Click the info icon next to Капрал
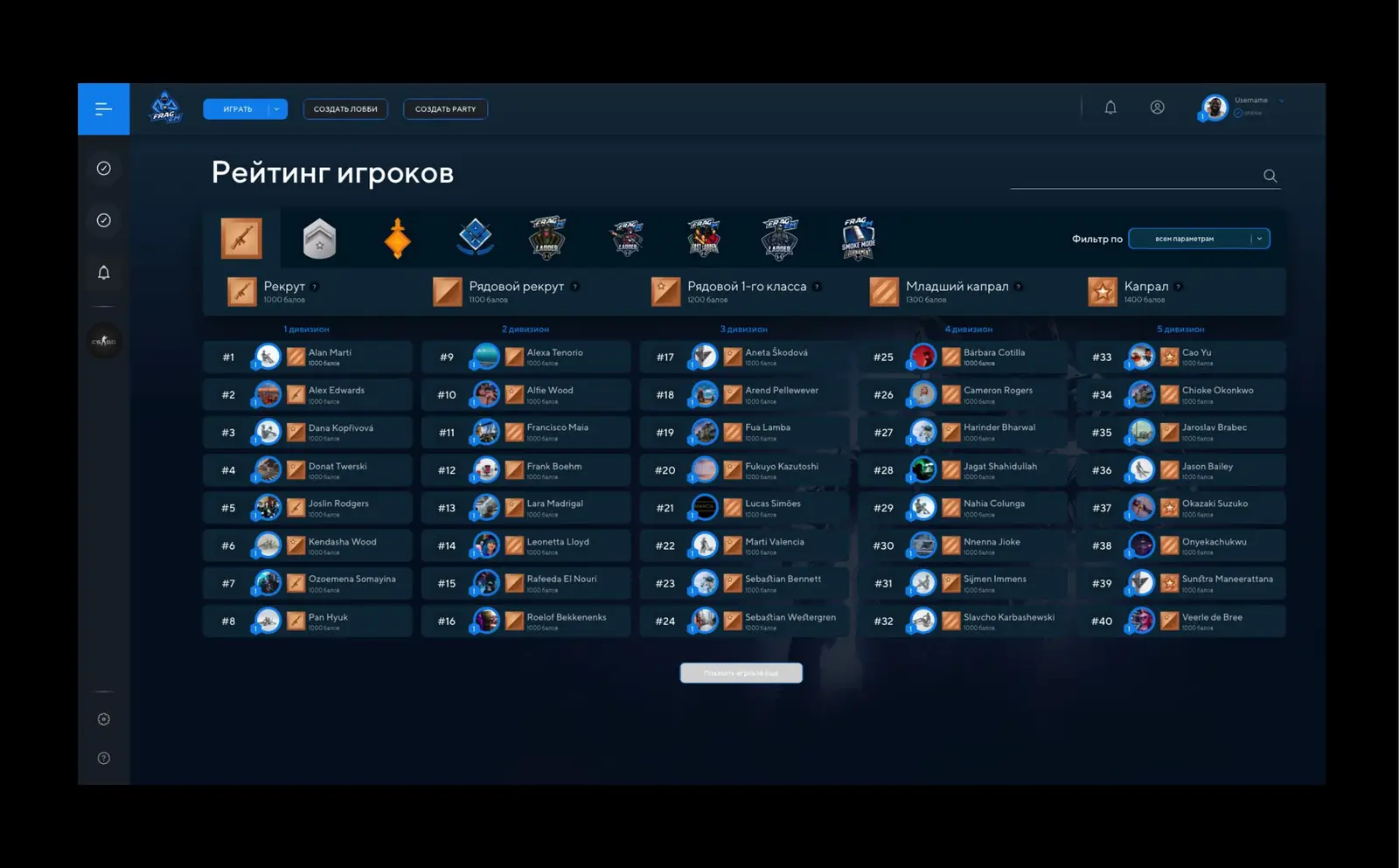1399x868 pixels. pos(1179,287)
